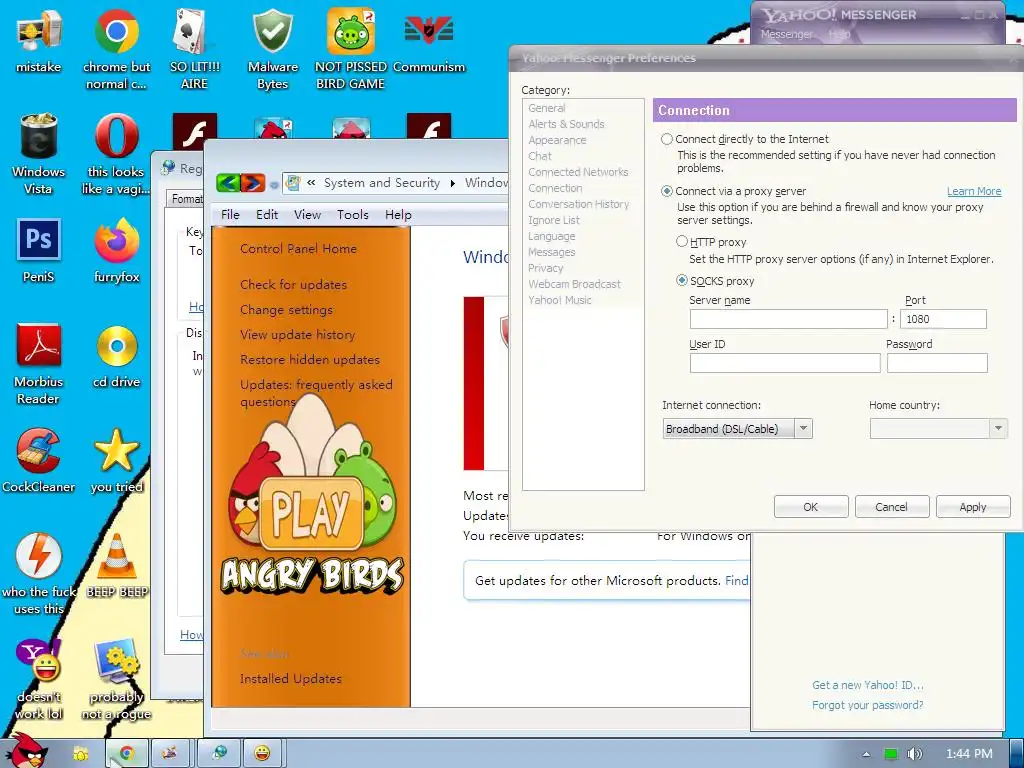
Task: Open the recent pages dropdown arrow near nav buttons
Action: 274,185
